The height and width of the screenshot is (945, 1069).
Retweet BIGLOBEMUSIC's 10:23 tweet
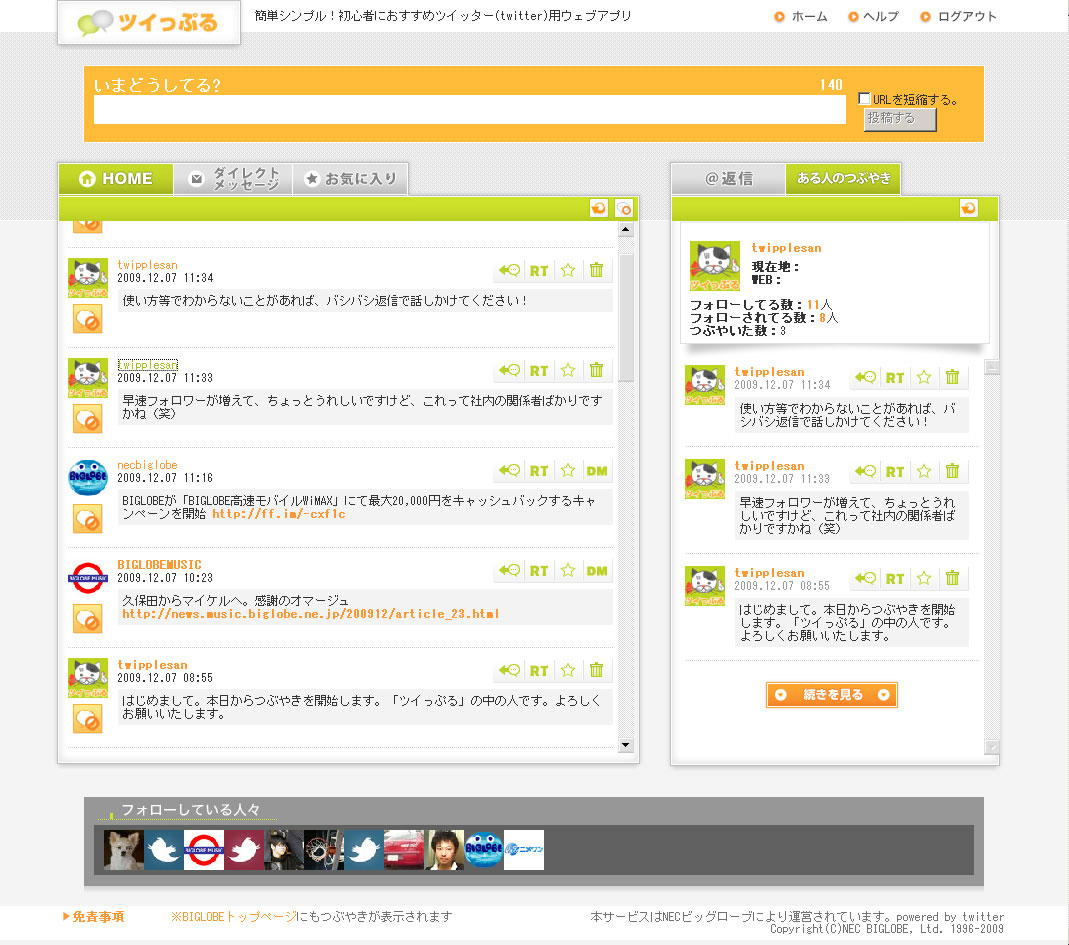pyautogui.click(x=539, y=571)
